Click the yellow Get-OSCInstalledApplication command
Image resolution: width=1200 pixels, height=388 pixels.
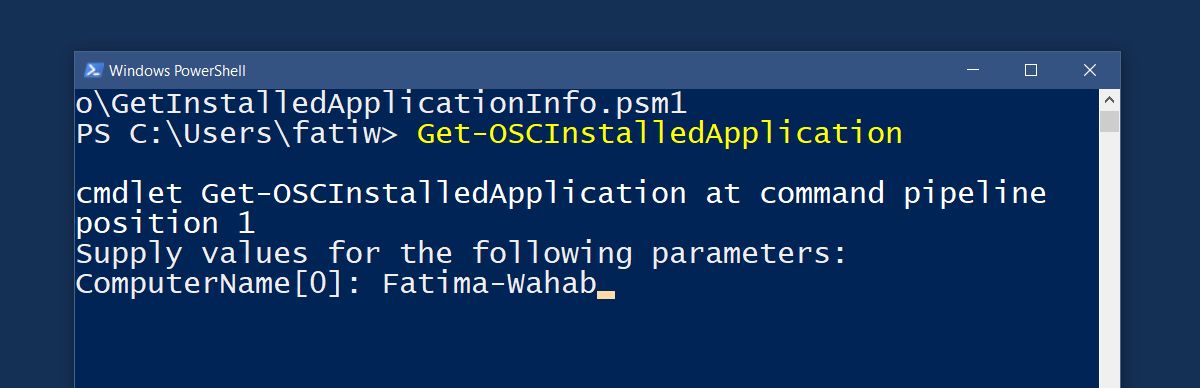click(x=660, y=134)
